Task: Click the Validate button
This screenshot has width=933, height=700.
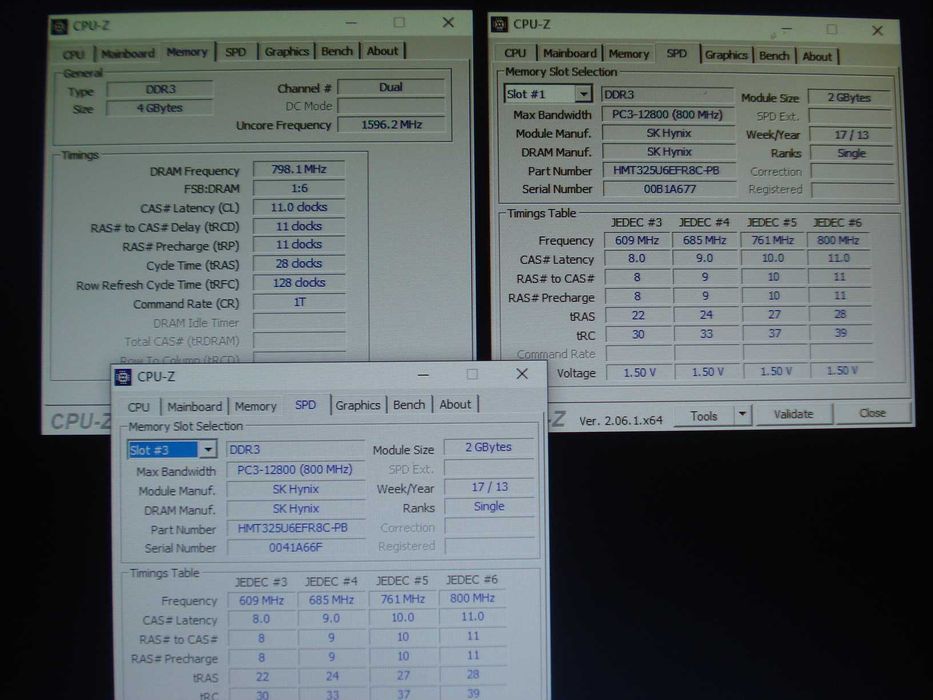Action: point(793,414)
